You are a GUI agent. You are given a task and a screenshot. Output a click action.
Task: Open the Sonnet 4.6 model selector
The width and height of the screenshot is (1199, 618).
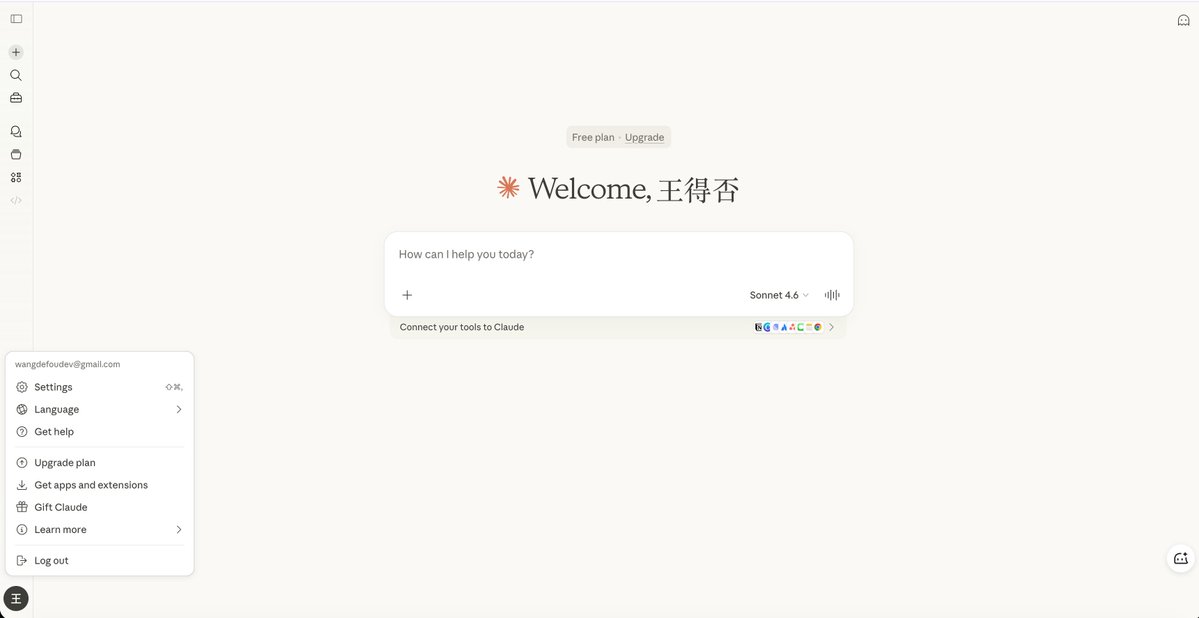779,295
